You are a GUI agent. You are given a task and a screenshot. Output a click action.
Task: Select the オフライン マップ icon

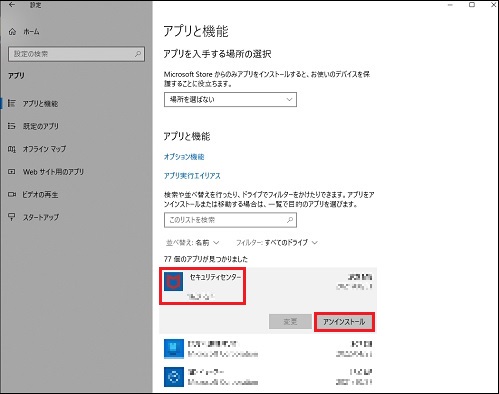[x=12, y=149]
